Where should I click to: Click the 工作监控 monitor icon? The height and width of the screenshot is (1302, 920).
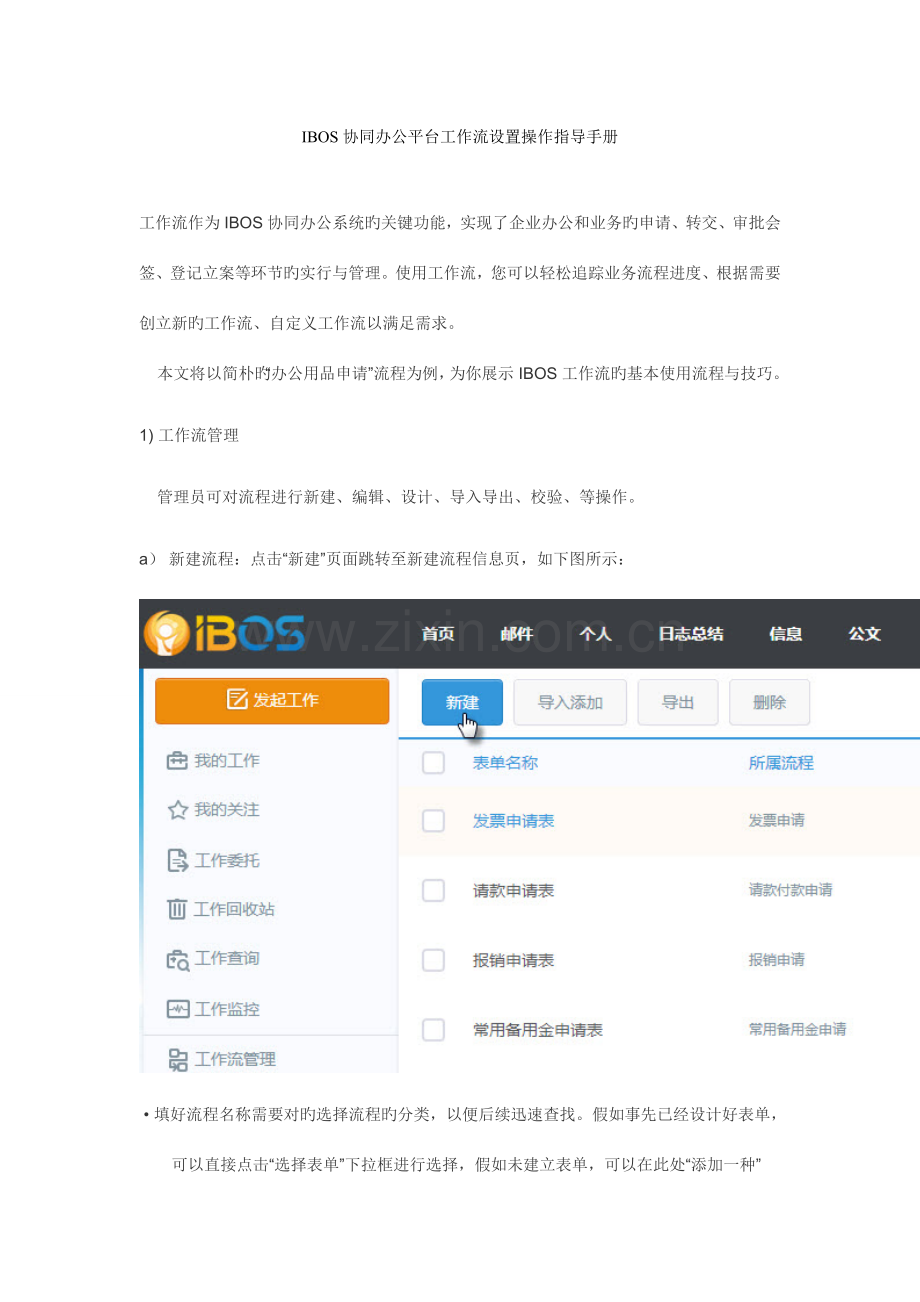click(x=177, y=1009)
